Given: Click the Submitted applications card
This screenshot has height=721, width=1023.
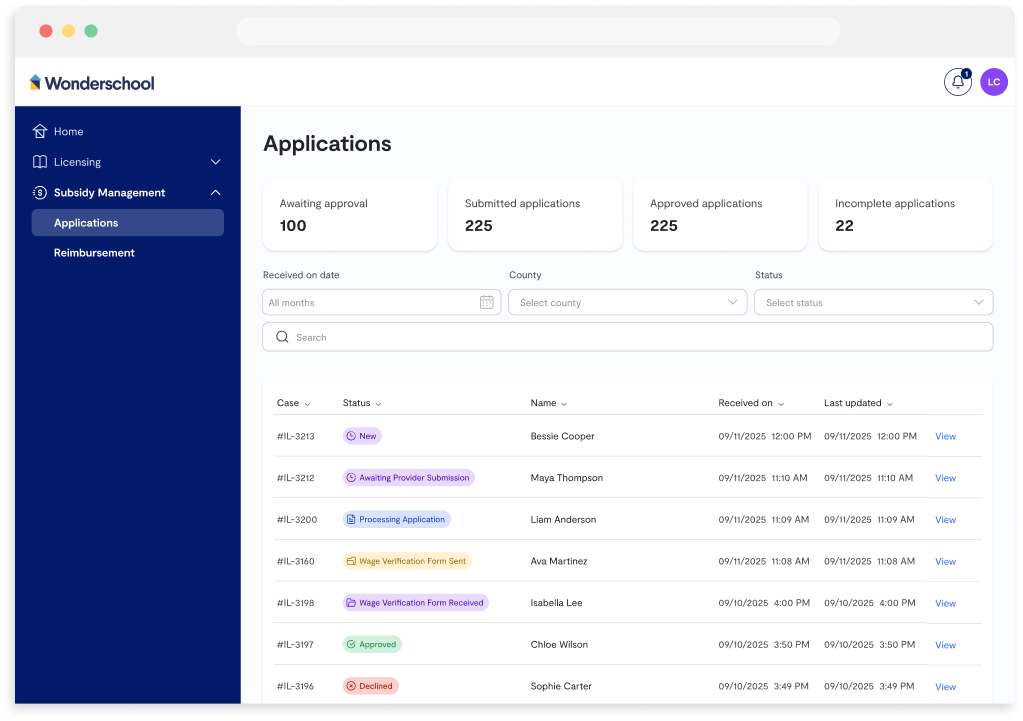Looking at the screenshot, I should [x=535, y=215].
